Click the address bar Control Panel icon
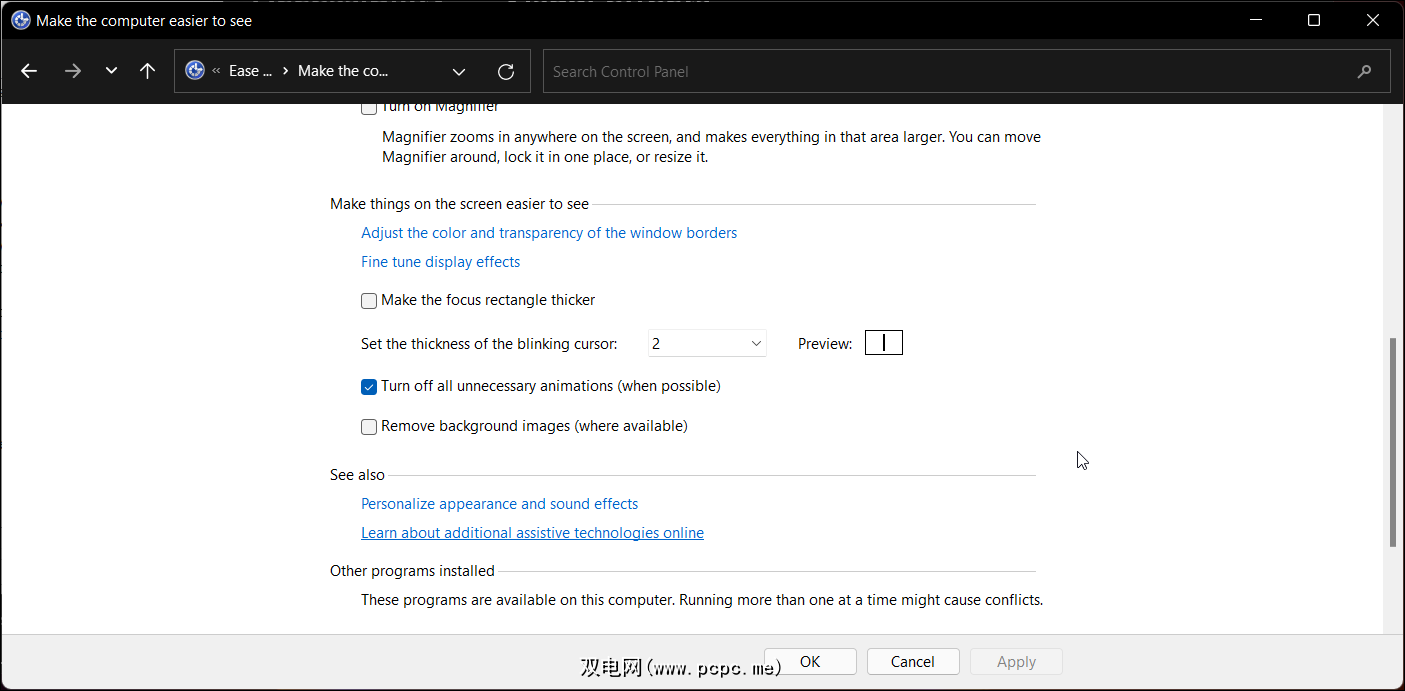 (195, 71)
